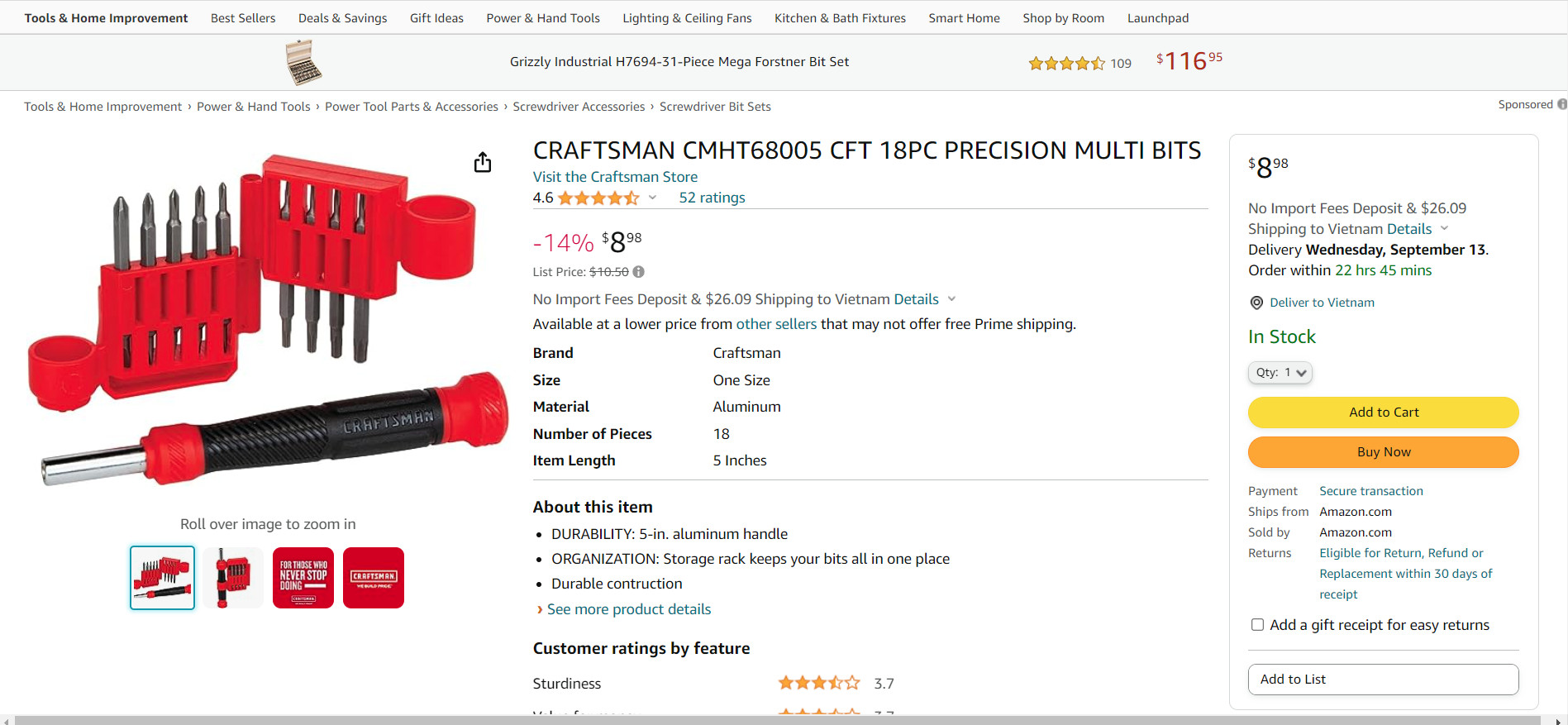Screen dimensions: 1568x725
Task: Click the Sturdiness rating stars
Action: pos(818,683)
